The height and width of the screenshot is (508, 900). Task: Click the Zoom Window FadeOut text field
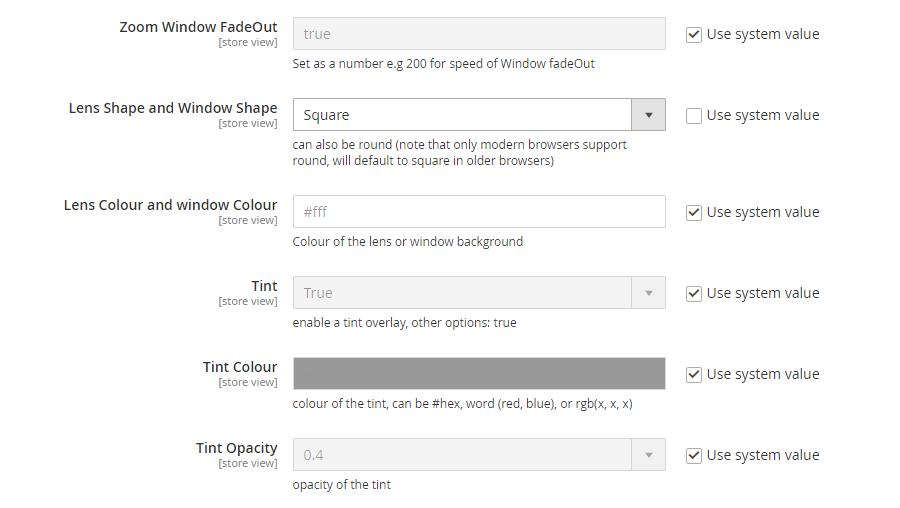coord(479,34)
